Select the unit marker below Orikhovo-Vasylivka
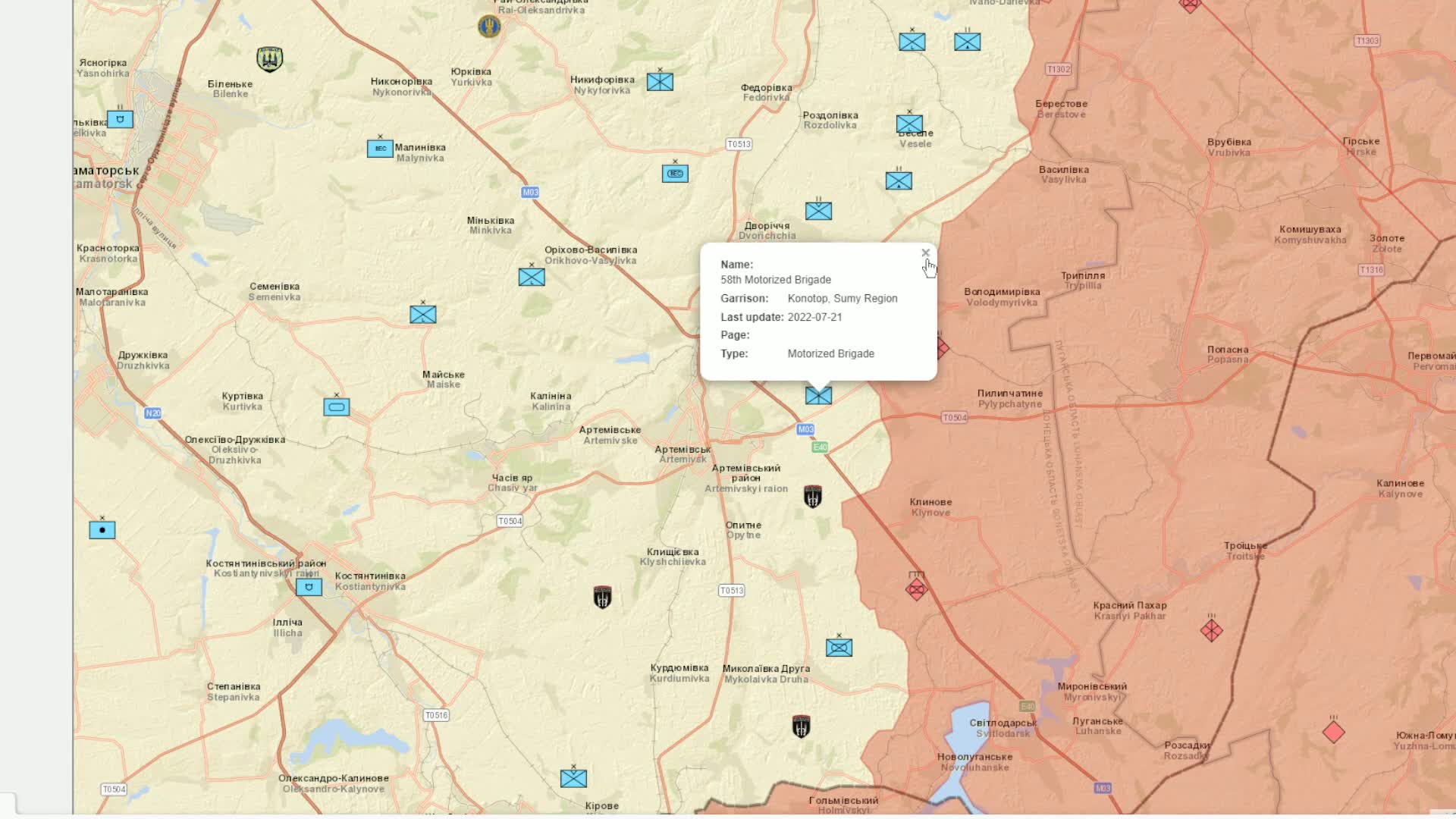This screenshot has height=819, width=1456. click(532, 276)
